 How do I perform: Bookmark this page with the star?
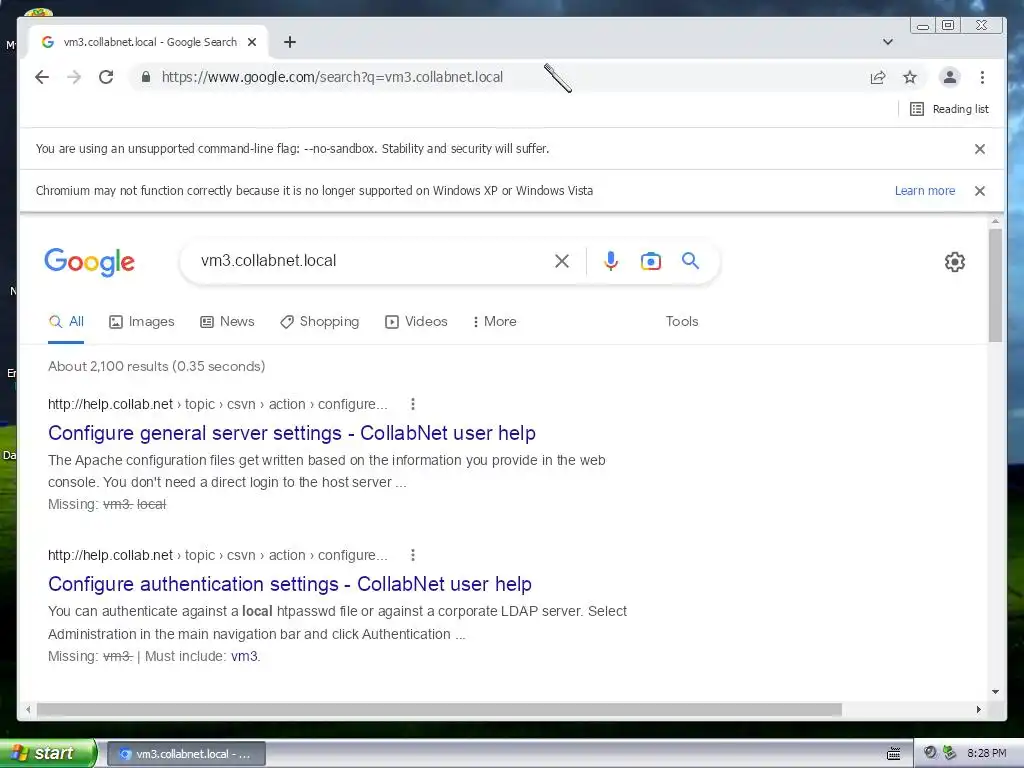910,78
